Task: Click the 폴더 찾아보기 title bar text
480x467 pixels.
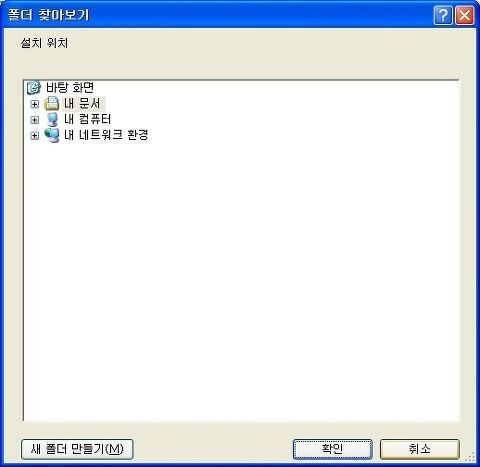Action: click(48, 15)
